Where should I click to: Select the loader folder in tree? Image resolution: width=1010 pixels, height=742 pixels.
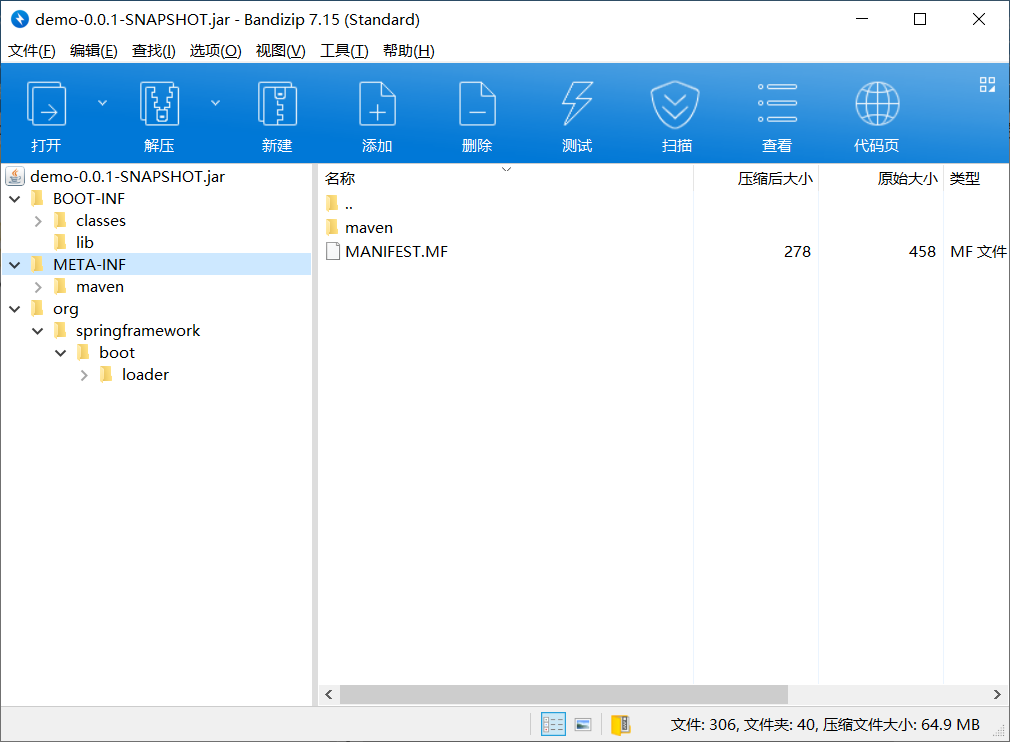pyautogui.click(x=145, y=375)
